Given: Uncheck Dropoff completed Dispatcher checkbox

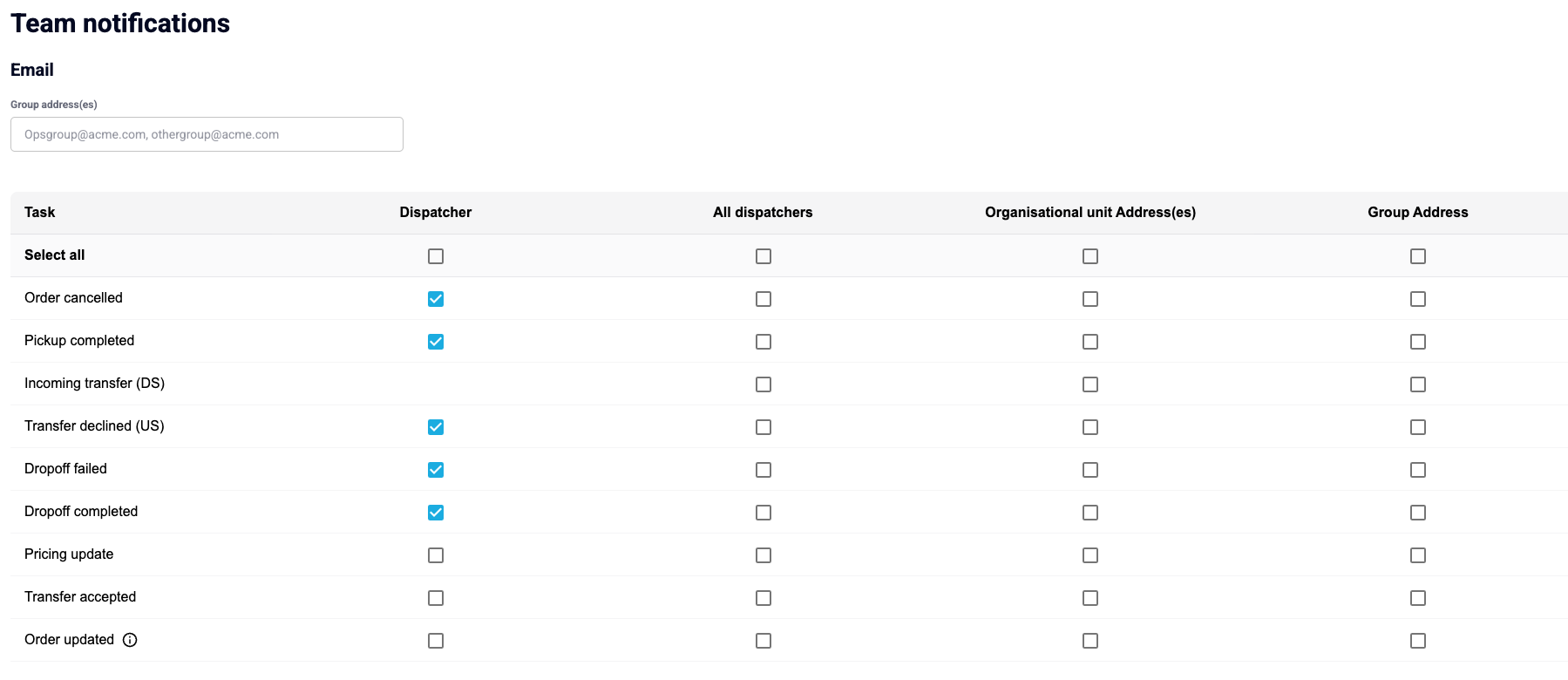Looking at the screenshot, I should 436,513.
